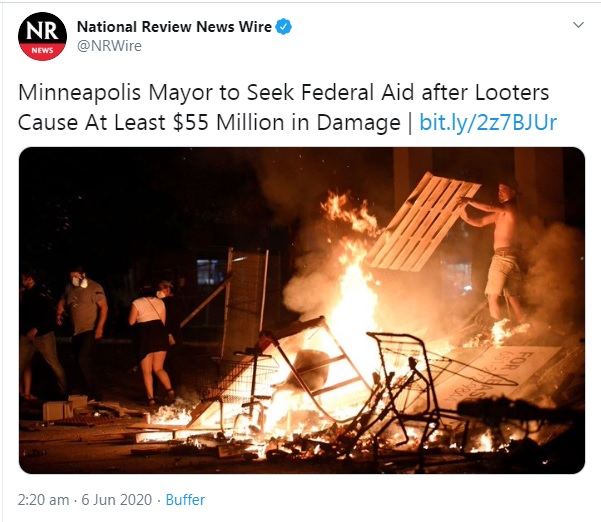Click the wooden pallet in the photo
Viewport: 601px width, 522px height.
[424, 222]
